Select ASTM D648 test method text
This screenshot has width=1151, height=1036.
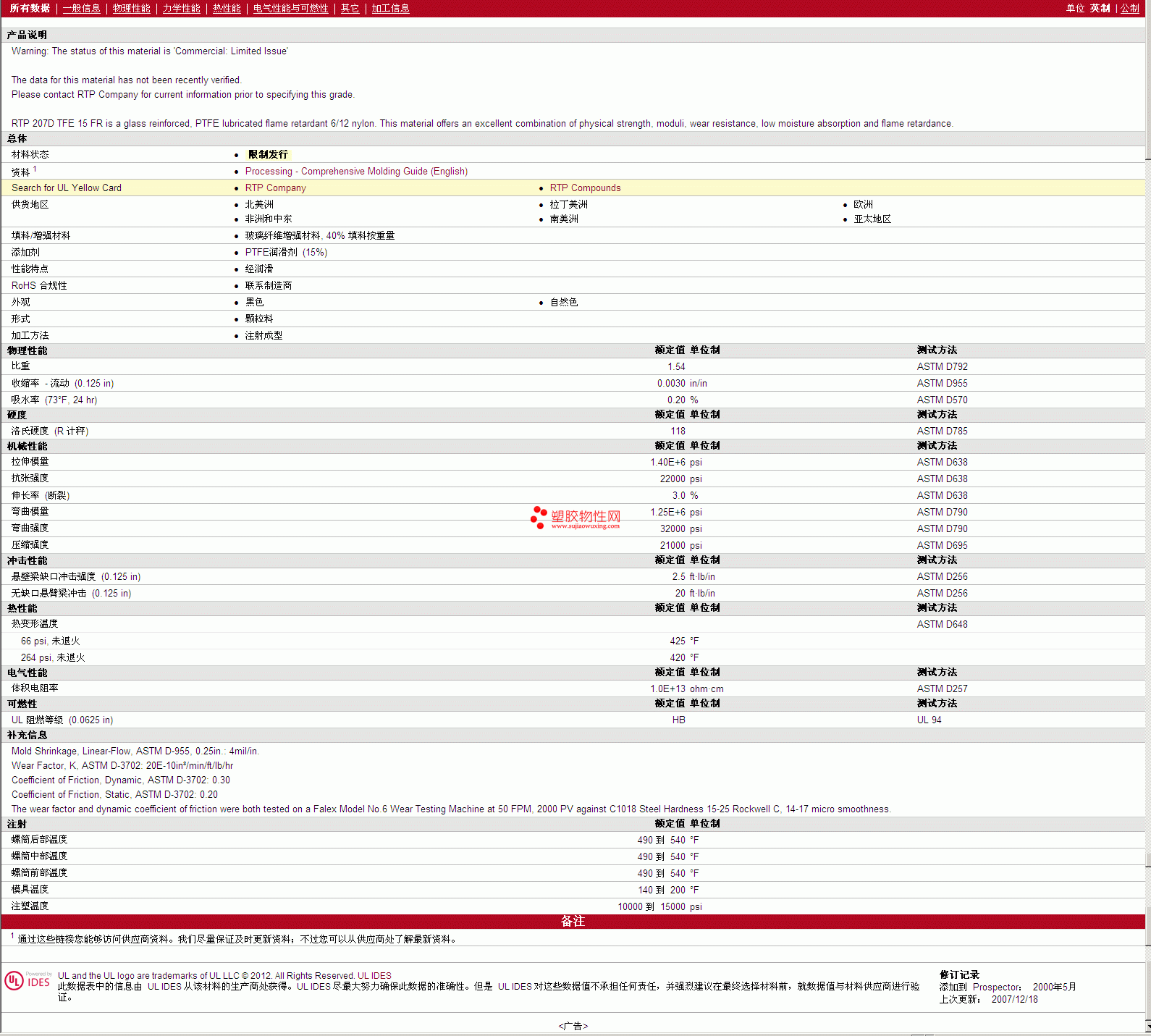942,624
